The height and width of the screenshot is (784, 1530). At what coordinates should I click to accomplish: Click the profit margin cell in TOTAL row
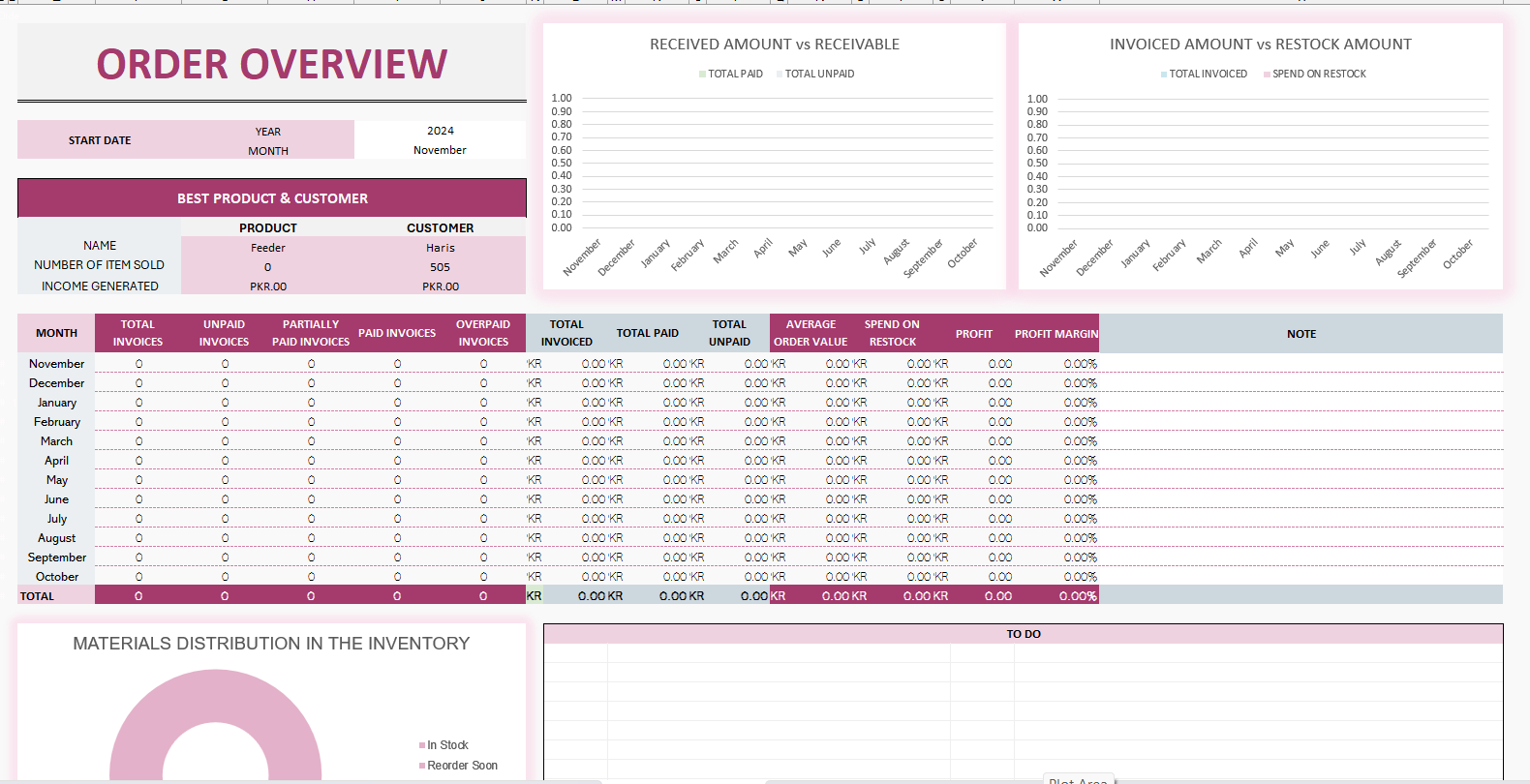pos(1056,596)
